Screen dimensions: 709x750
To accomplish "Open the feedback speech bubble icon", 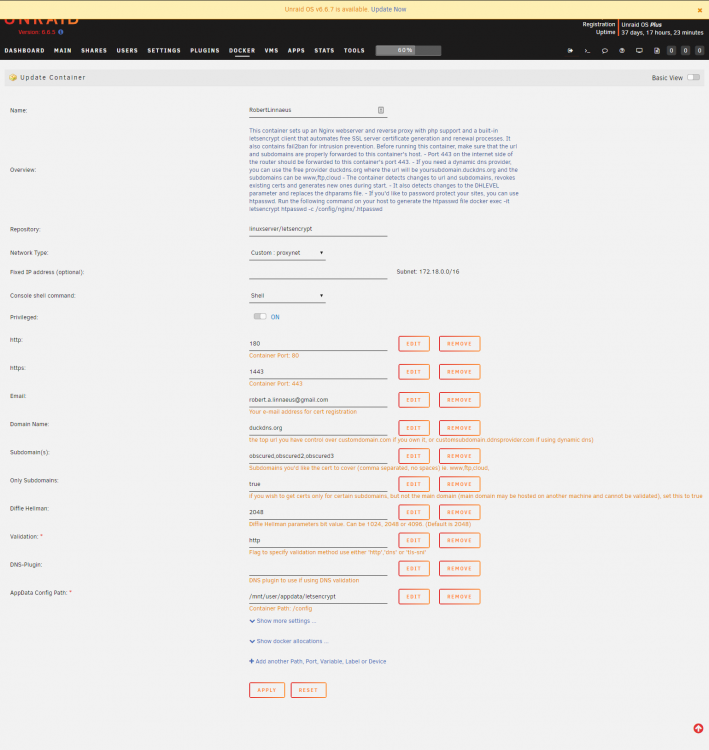I will tap(605, 50).
